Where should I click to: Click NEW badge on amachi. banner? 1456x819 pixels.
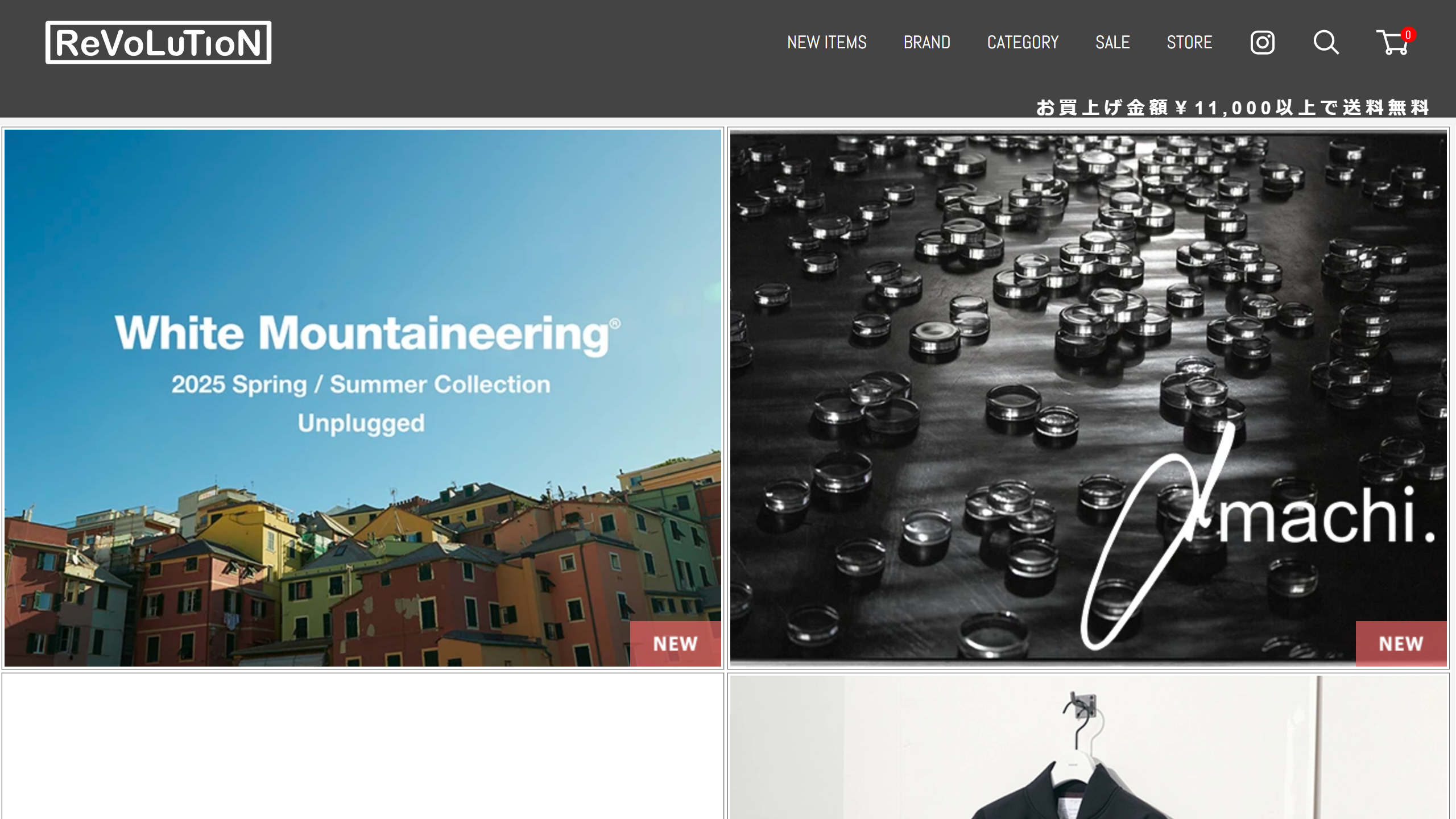(x=1401, y=643)
